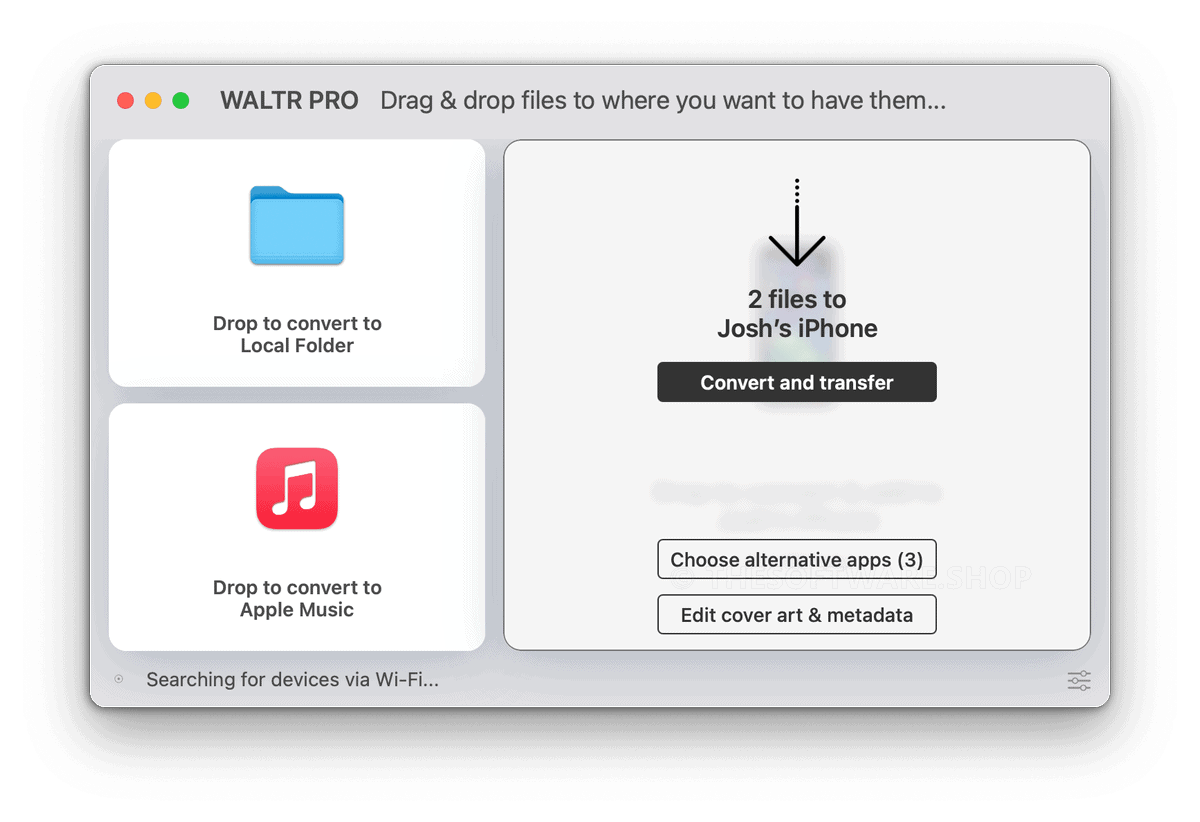Click the WALTR PRO title

click(289, 101)
